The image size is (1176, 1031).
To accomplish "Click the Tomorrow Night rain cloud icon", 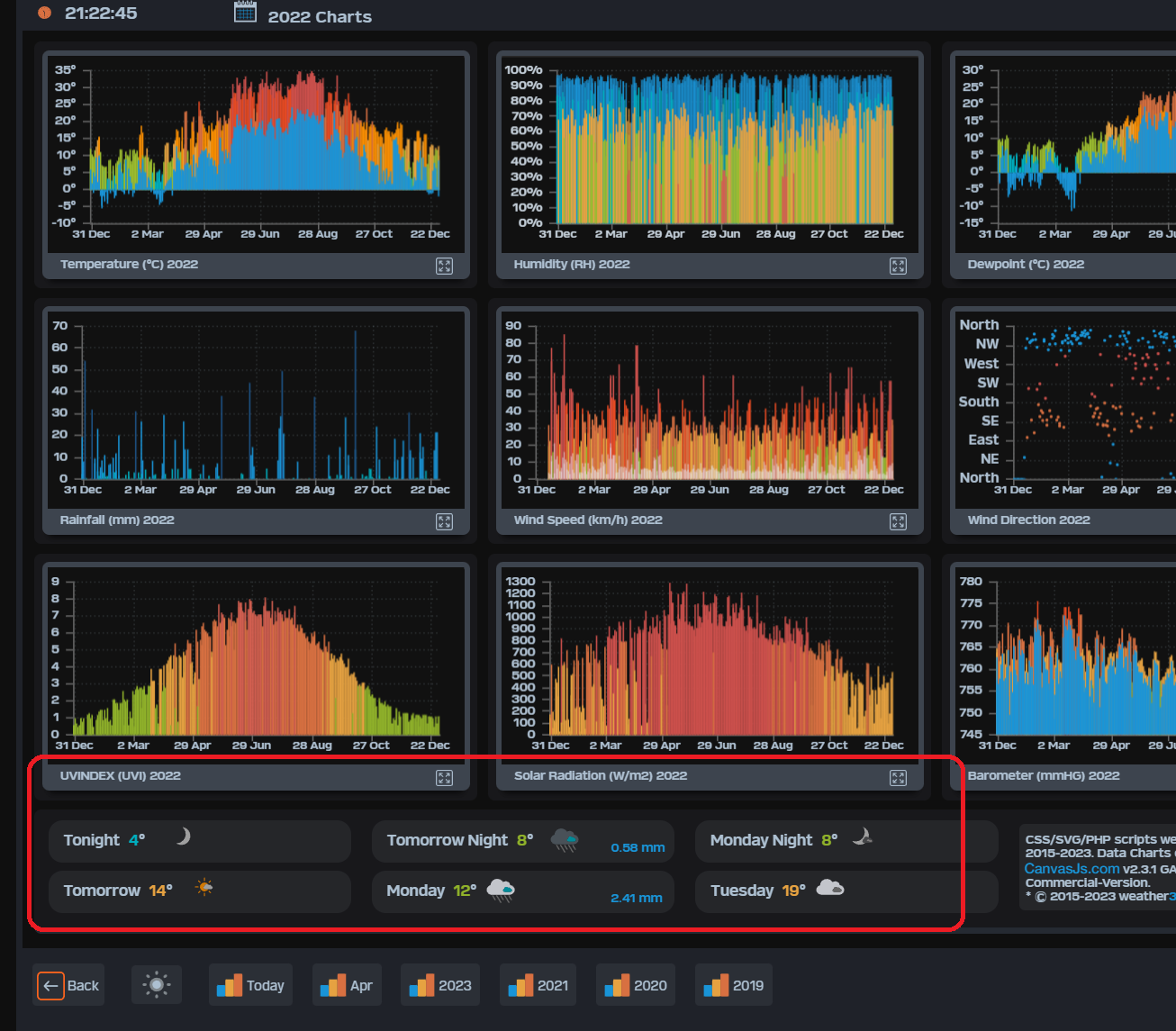I will point(565,840).
